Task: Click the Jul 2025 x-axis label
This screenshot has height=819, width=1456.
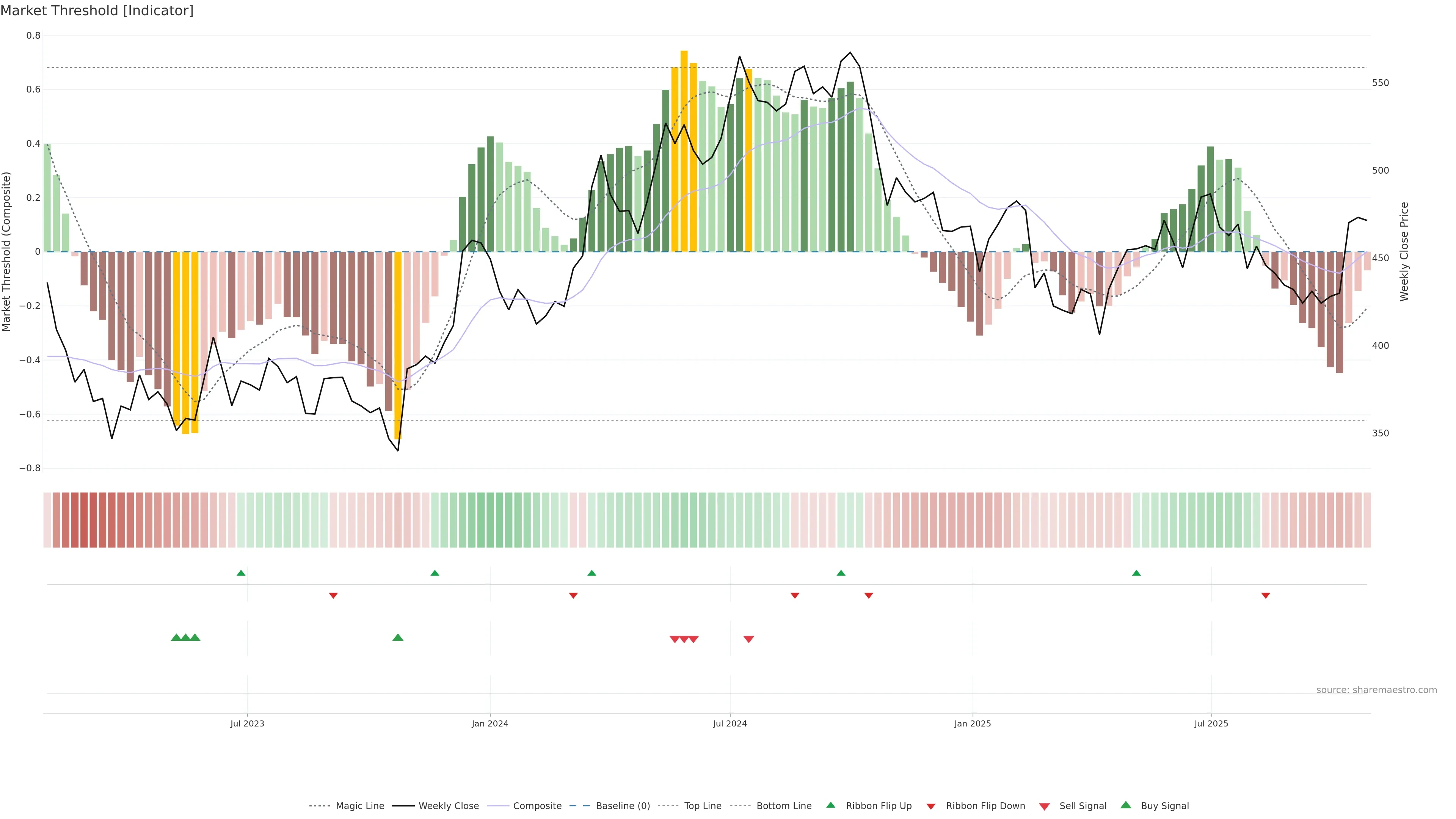Action: coord(1211,723)
